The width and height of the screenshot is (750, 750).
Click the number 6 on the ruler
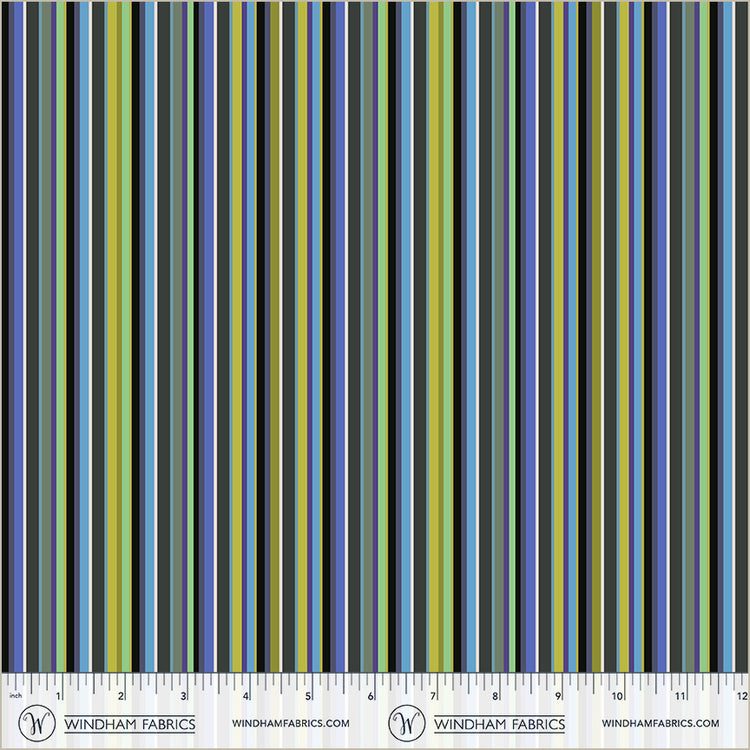click(371, 694)
